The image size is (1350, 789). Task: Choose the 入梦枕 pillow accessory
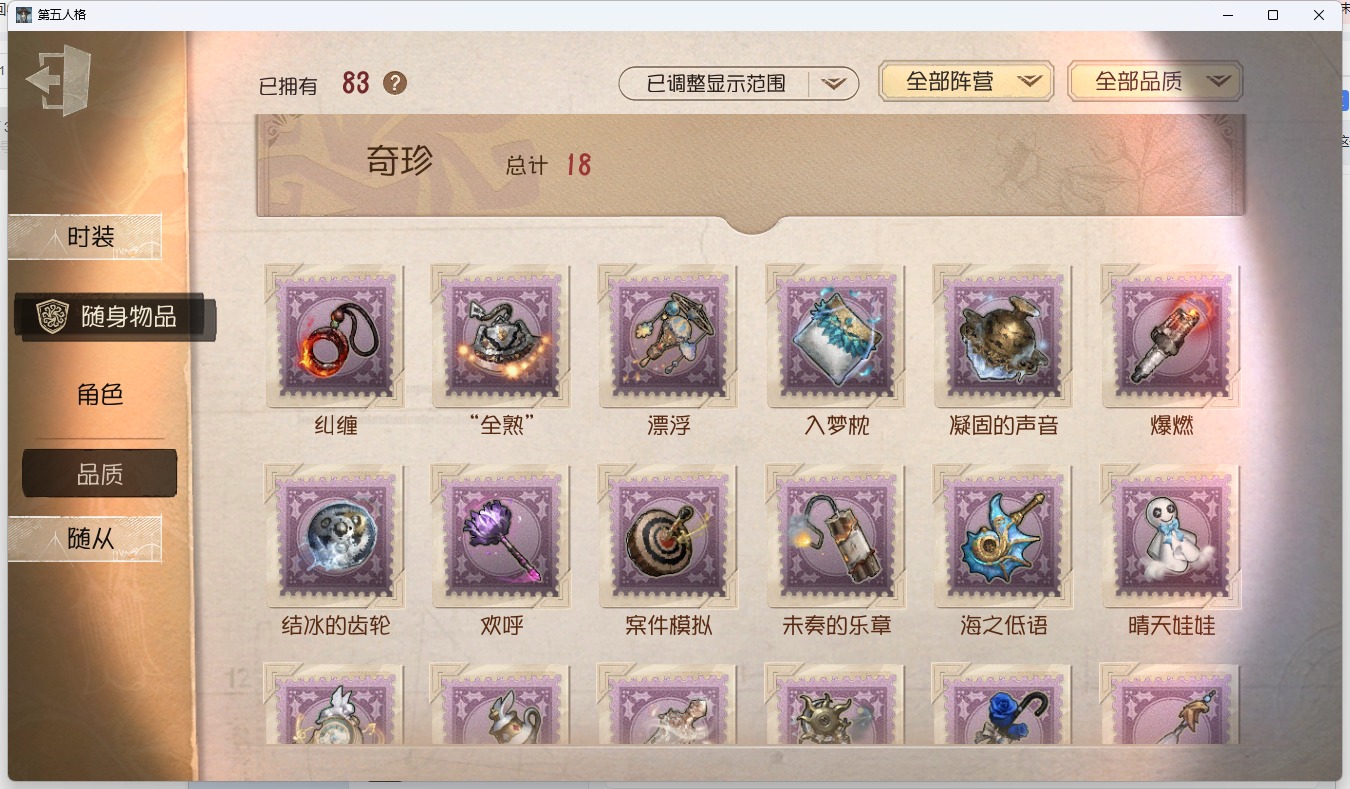point(836,336)
